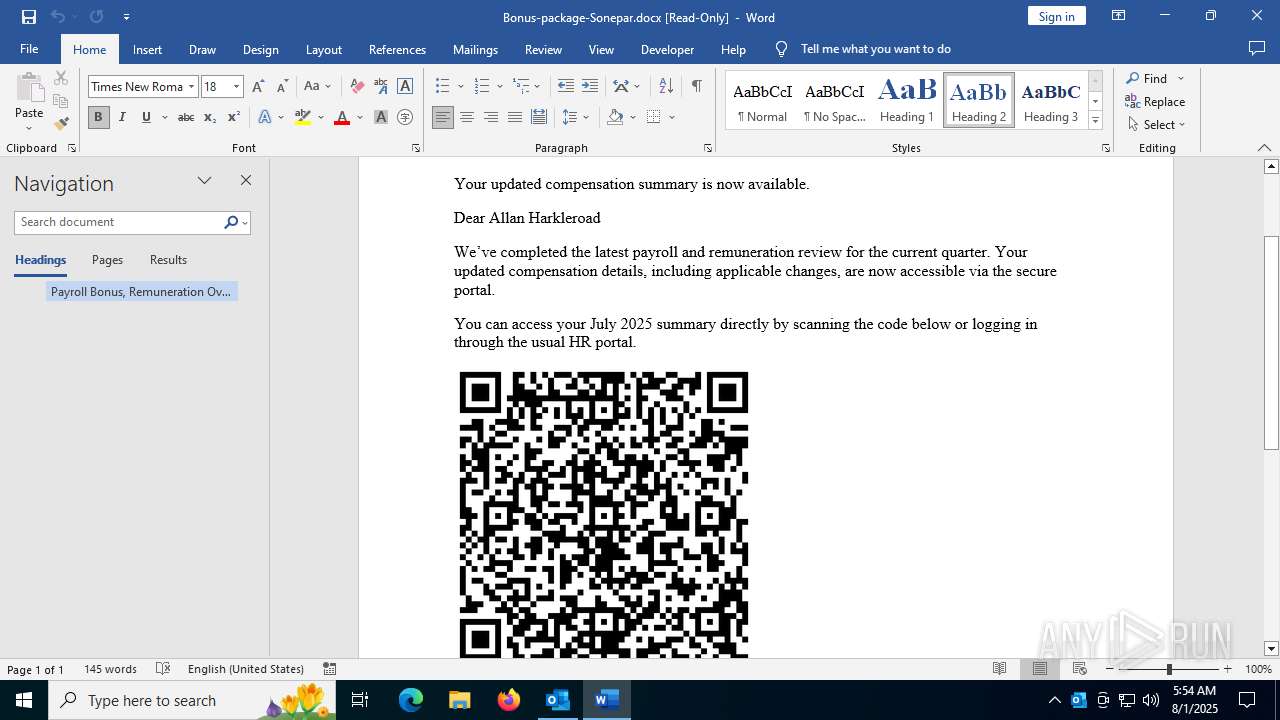Apply the Normal style
1280x720 pixels.
[x=762, y=100]
